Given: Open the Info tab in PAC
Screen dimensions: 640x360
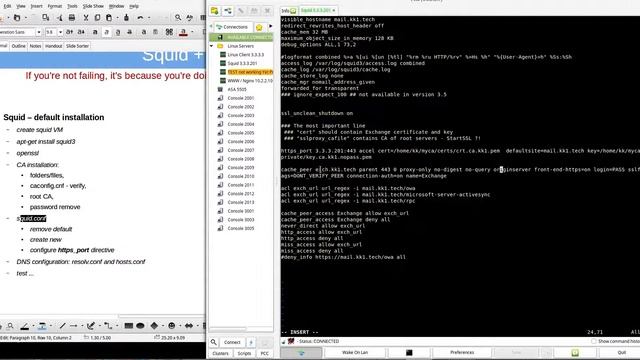Looking at the screenshot, I should [289, 10].
